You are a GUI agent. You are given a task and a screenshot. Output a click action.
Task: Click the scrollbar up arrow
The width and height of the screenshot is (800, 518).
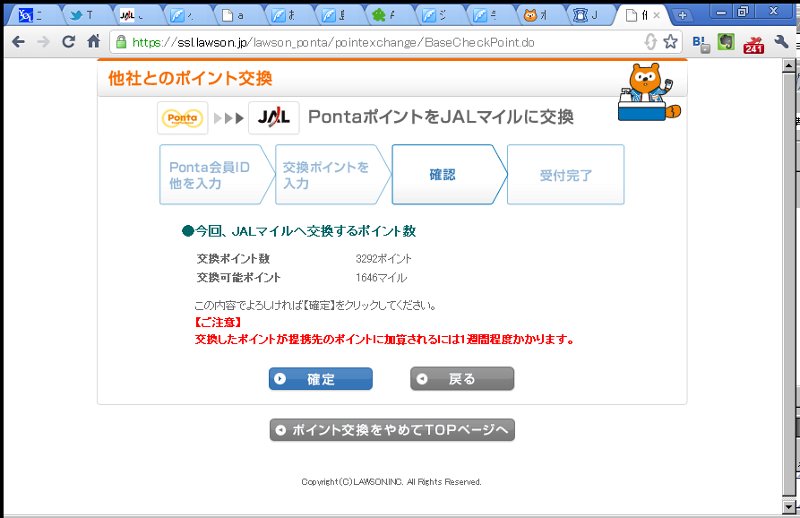point(789,66)
